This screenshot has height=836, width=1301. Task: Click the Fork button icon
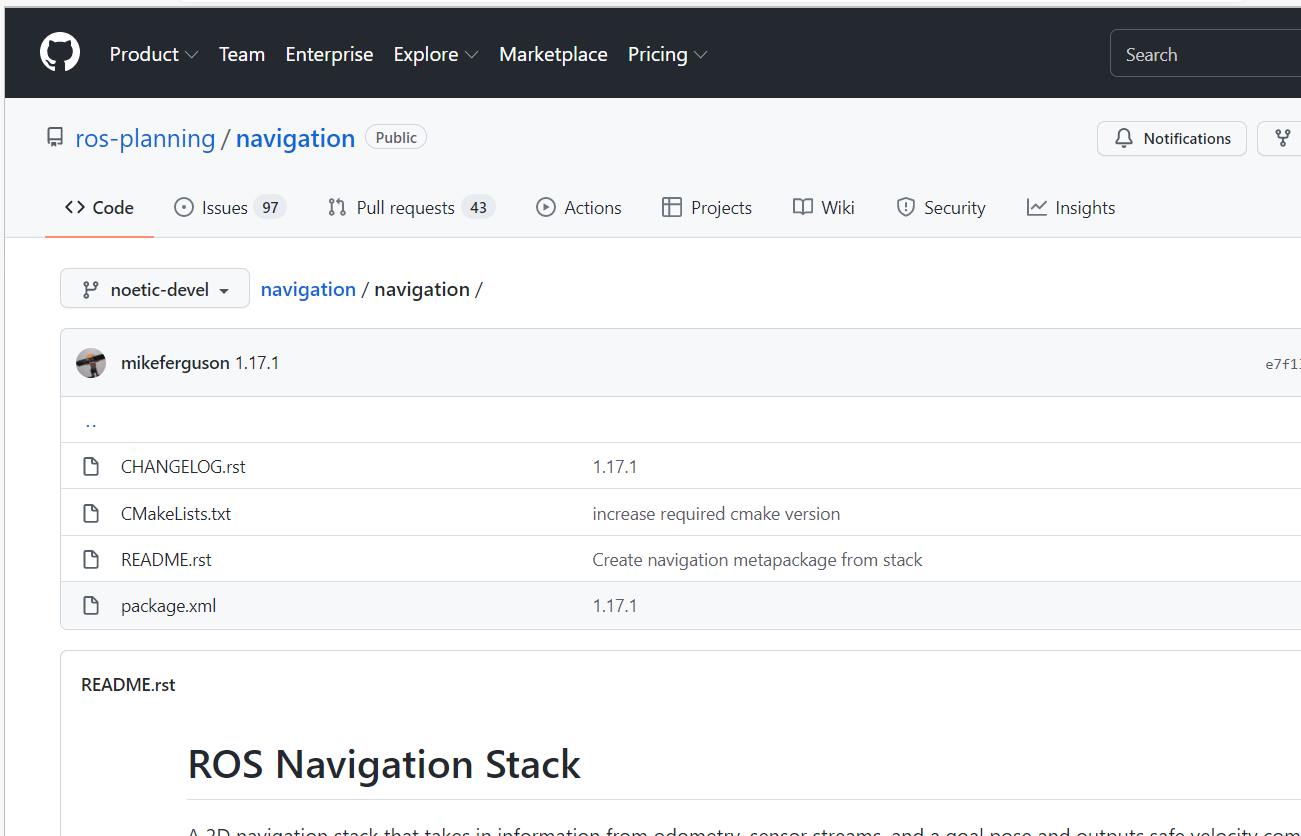[1283, 139]
